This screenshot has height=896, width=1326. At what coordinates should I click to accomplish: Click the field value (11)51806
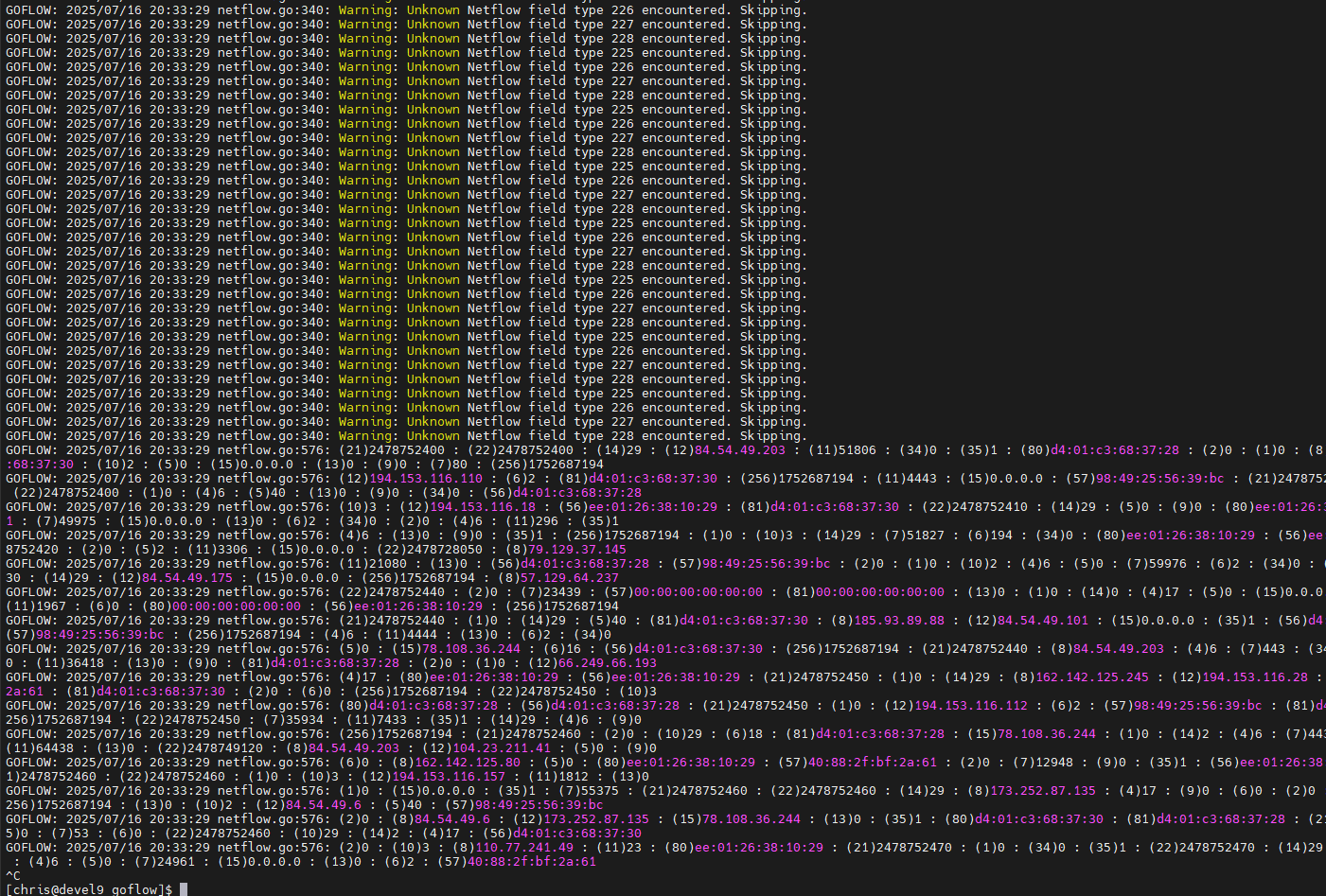(x=842, y=450)
